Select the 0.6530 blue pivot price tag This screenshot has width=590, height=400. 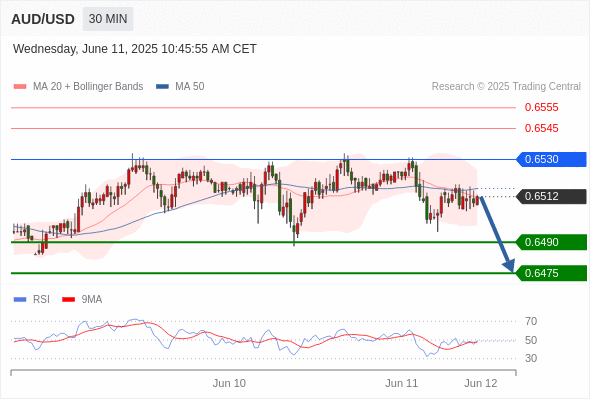(551, 159)
